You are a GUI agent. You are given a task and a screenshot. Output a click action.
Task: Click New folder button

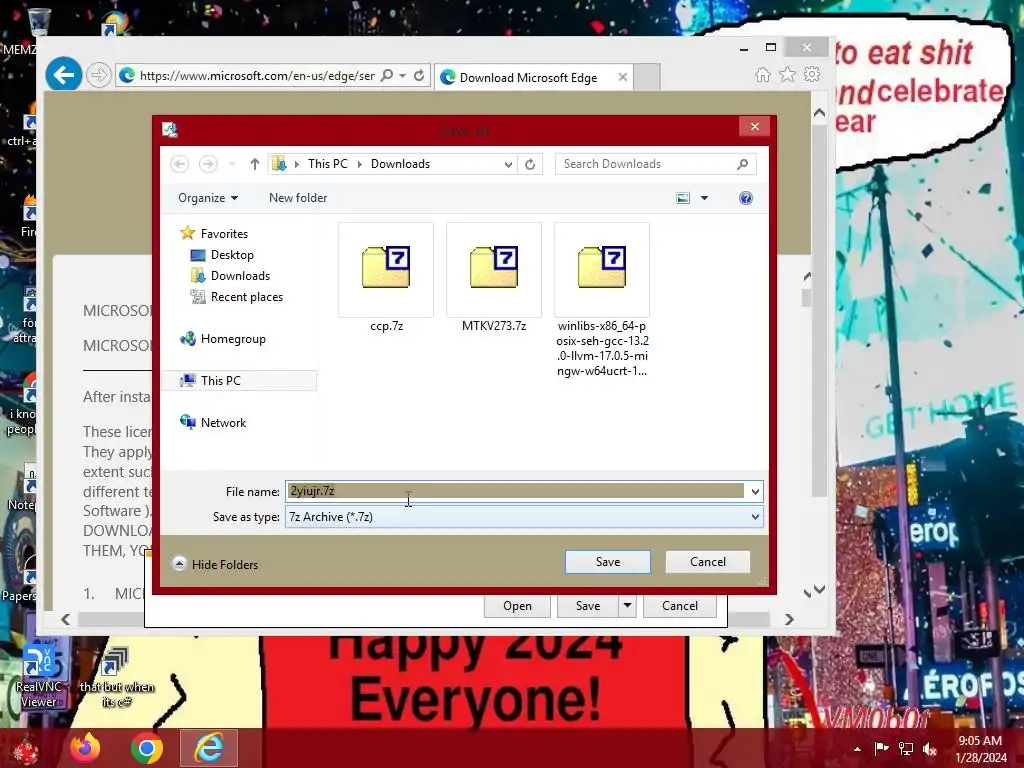point(298,198)
